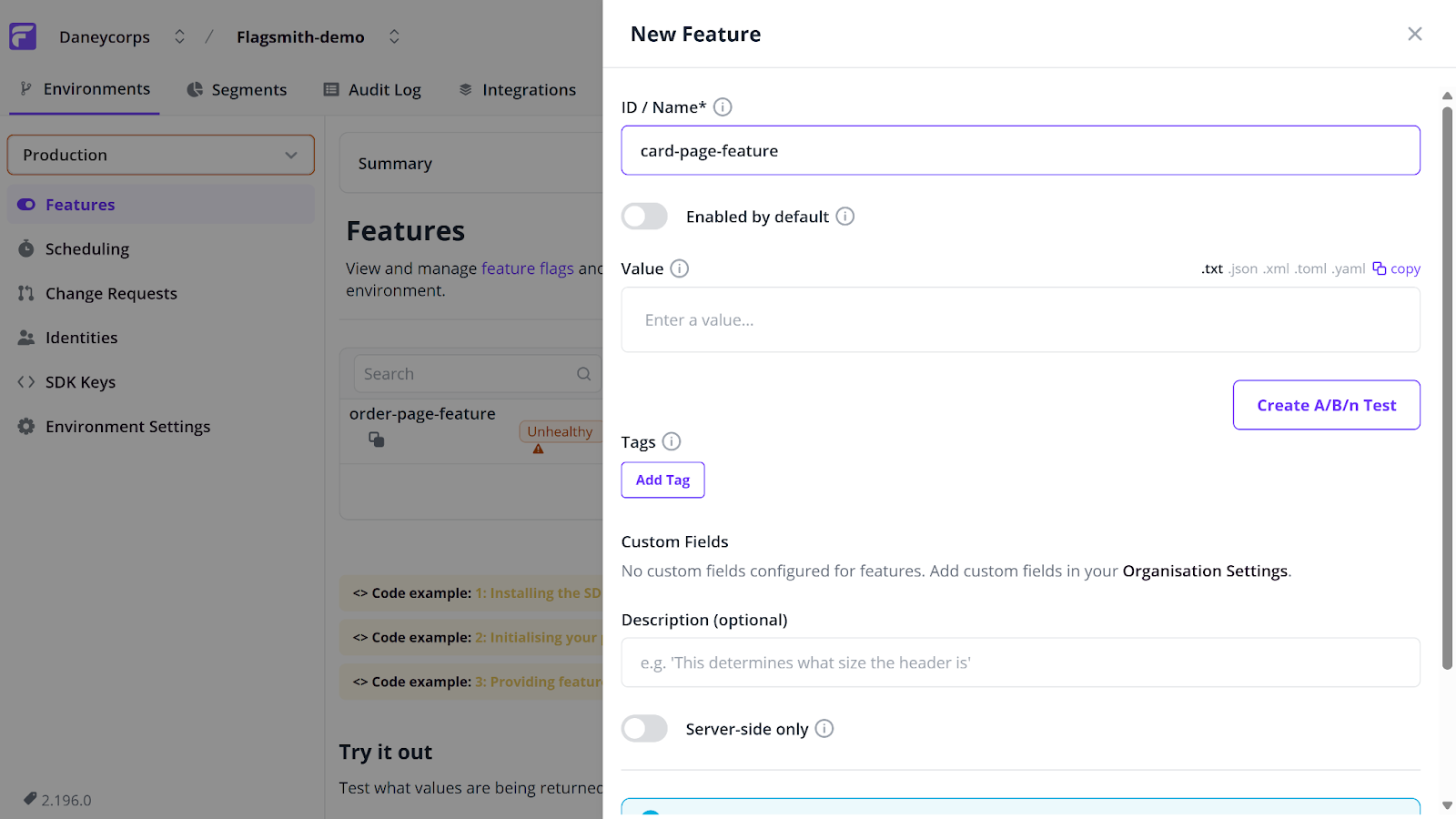Click the Flagsmith logo icon
The image size is (1456, 819).
(x=23, y=36)
